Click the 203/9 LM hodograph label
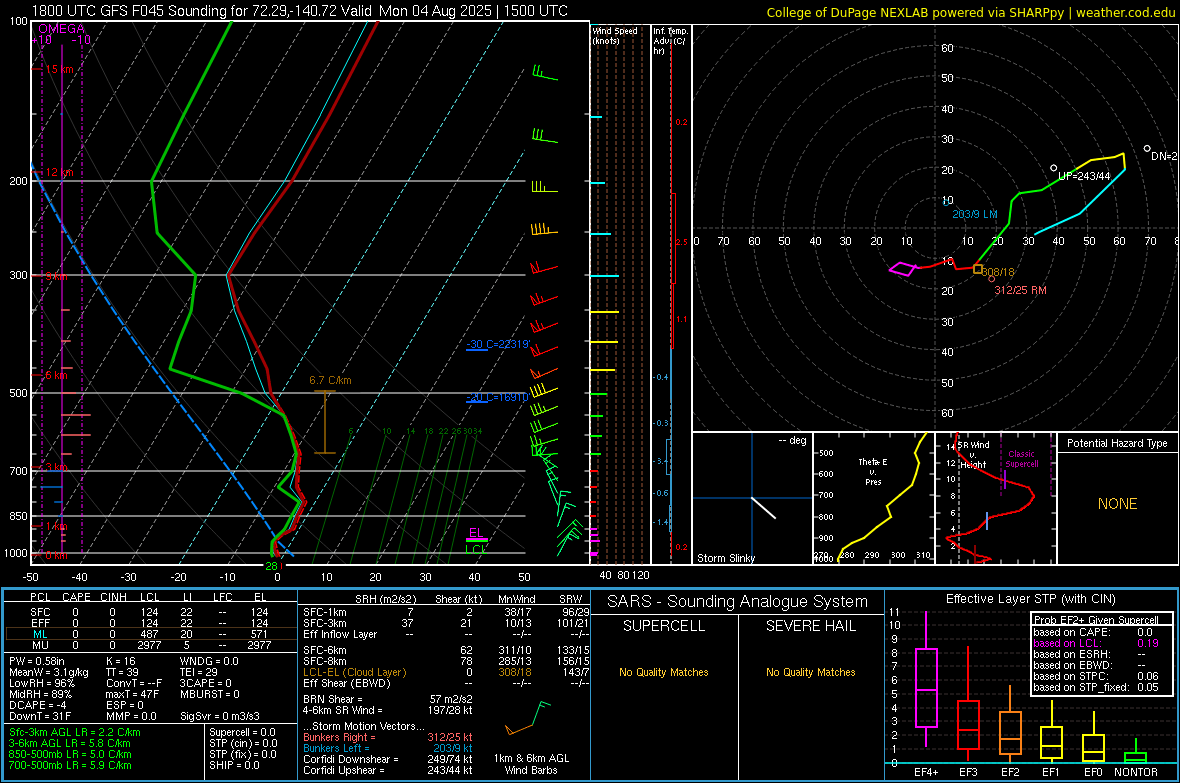The height and width of the screenshot is (783, 1180). click(x=975, y=214)
